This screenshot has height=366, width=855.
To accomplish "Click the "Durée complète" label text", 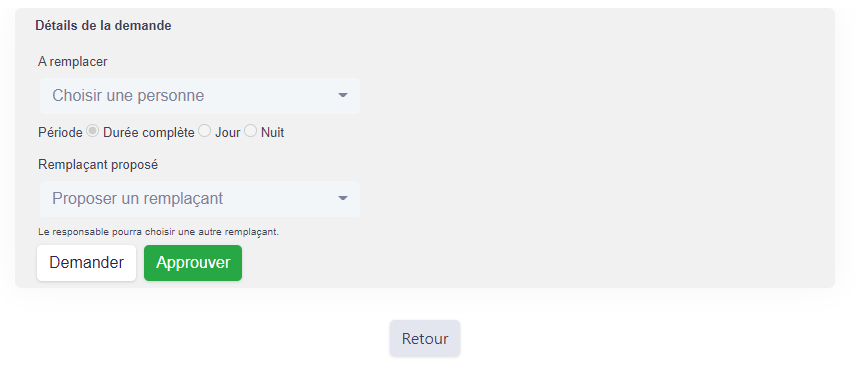I will pyautogui.click(x=148, y=133).
